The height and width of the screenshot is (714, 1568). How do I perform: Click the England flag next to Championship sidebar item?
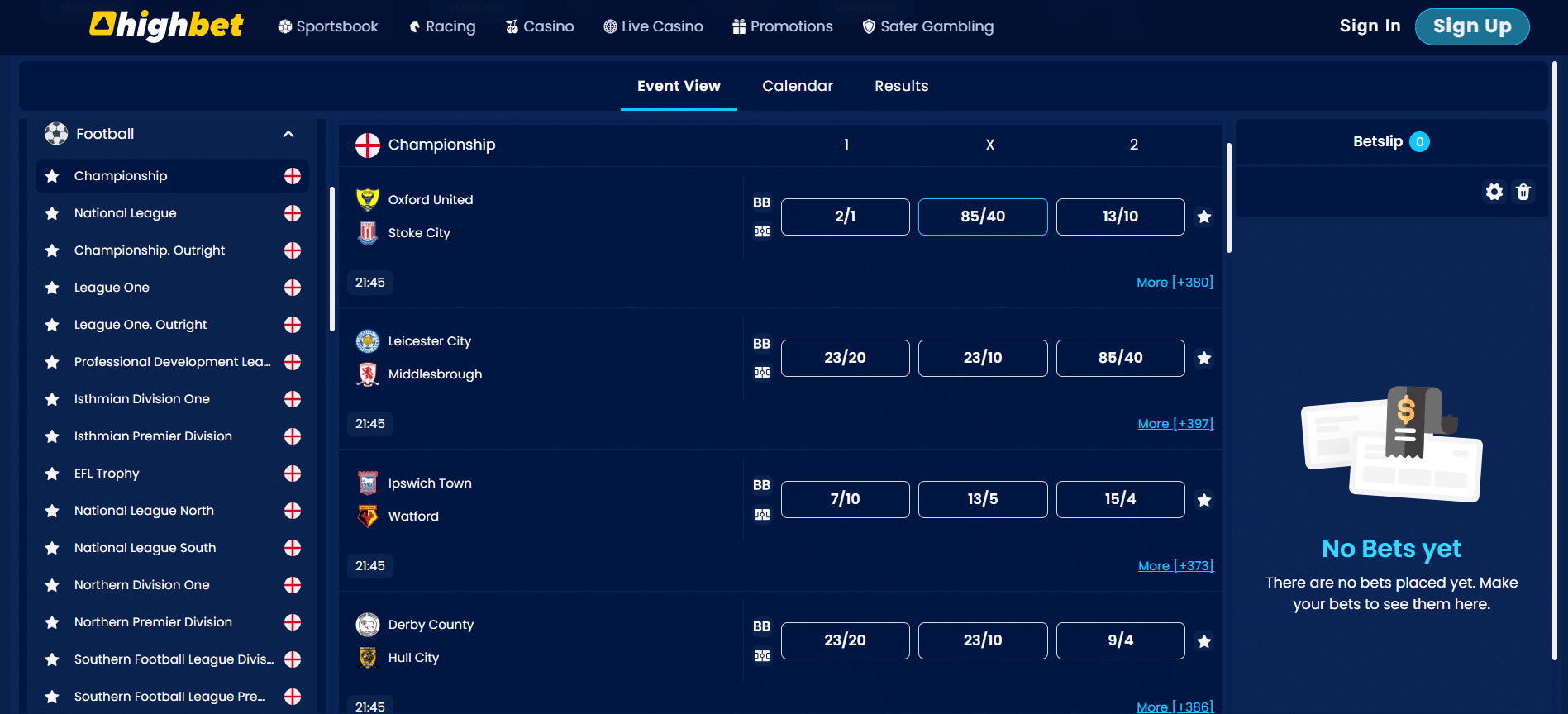[293, 176]
